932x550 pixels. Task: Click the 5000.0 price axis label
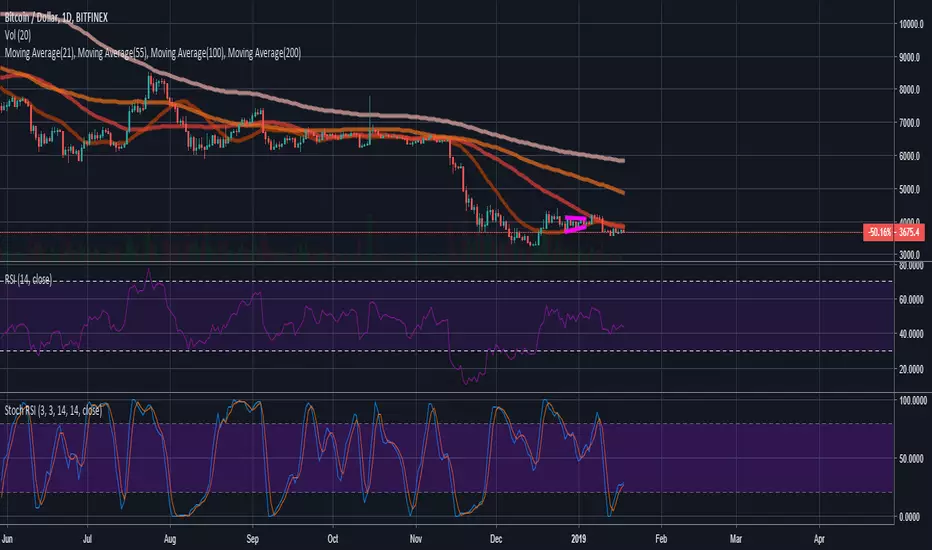coord(909,190)
